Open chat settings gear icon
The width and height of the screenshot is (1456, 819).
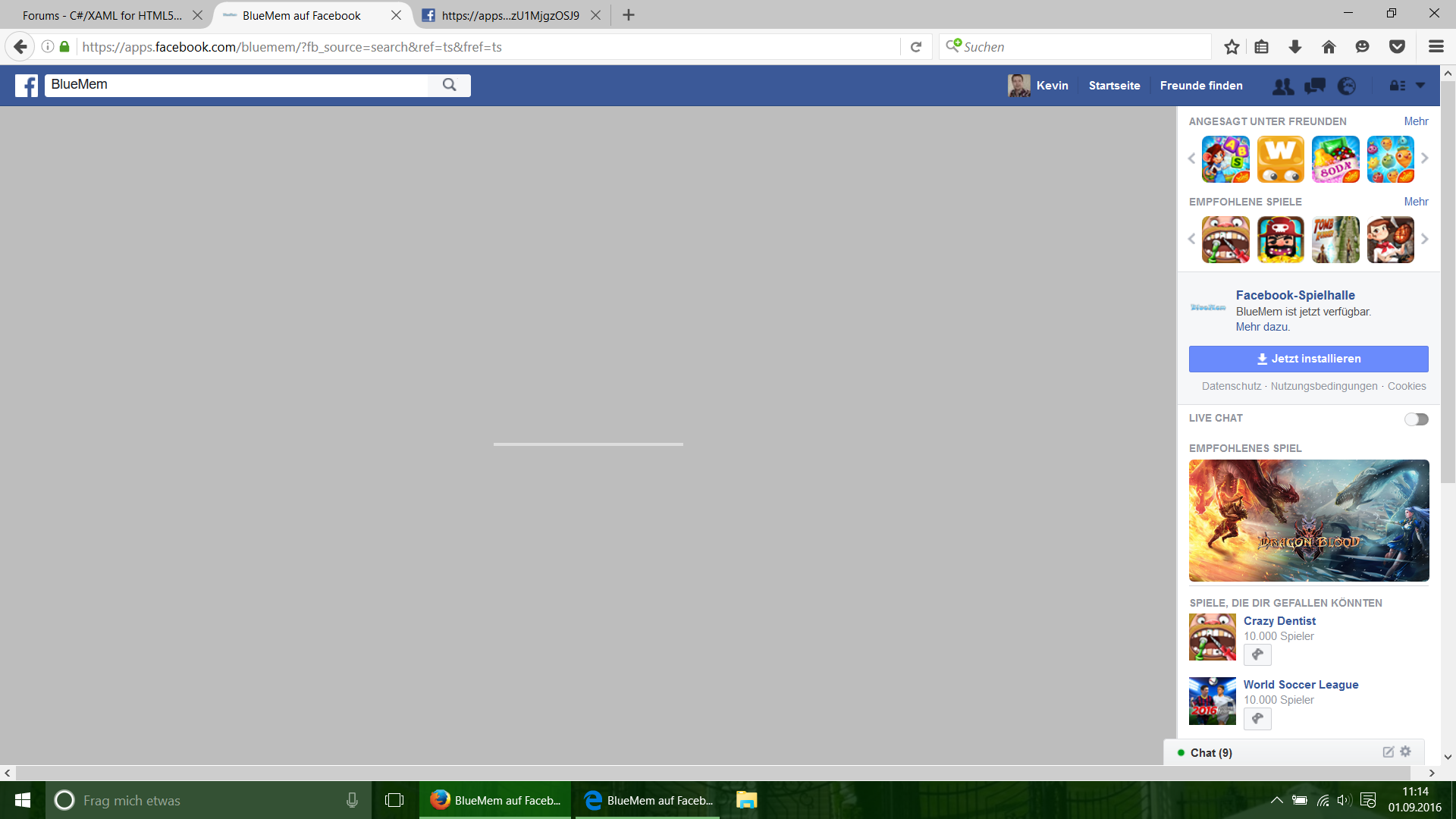click(1406, 752)
